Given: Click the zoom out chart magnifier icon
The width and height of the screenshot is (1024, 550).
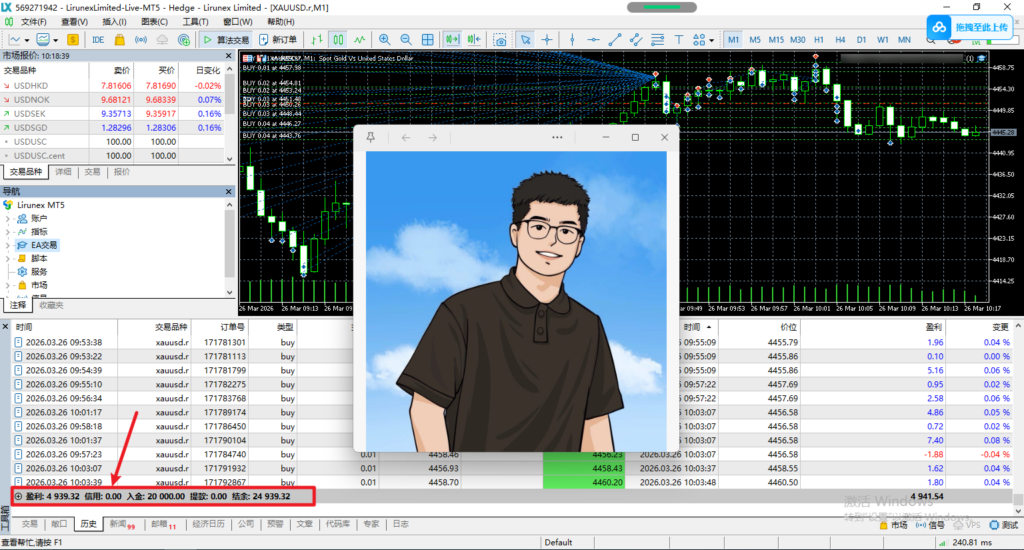Looking at the screenshot, I should (406, 40).
